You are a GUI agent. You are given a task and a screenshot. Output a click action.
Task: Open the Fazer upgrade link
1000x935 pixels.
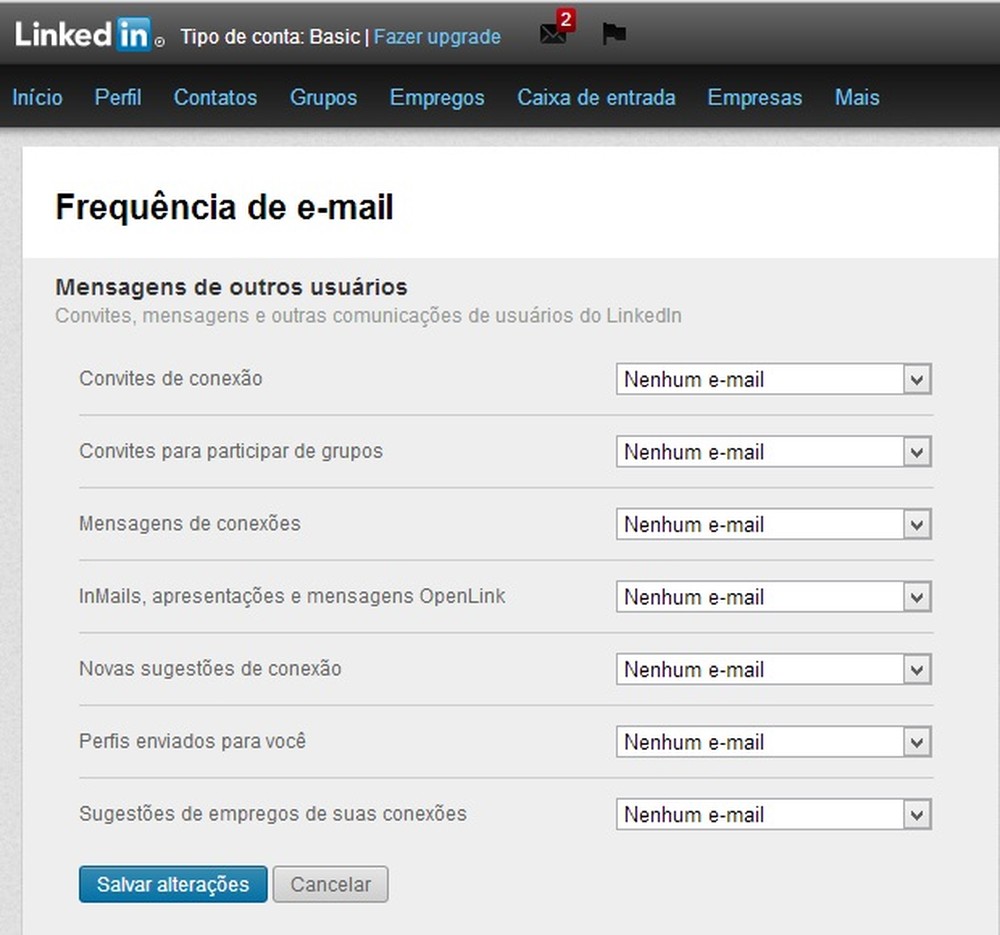tap(437, 37)
